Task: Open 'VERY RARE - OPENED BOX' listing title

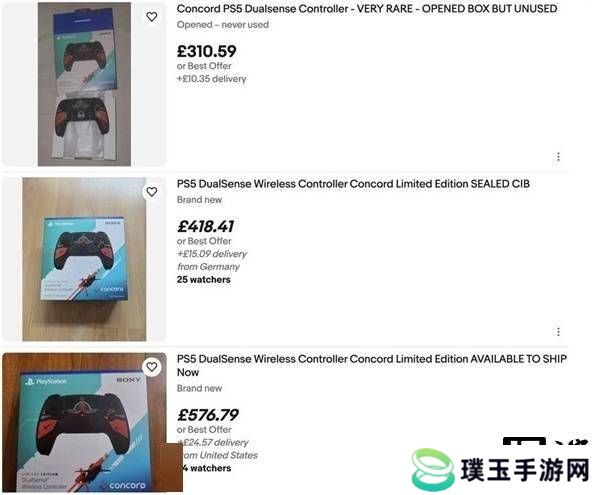Action: pyautogui.click(x=367, y=8)
